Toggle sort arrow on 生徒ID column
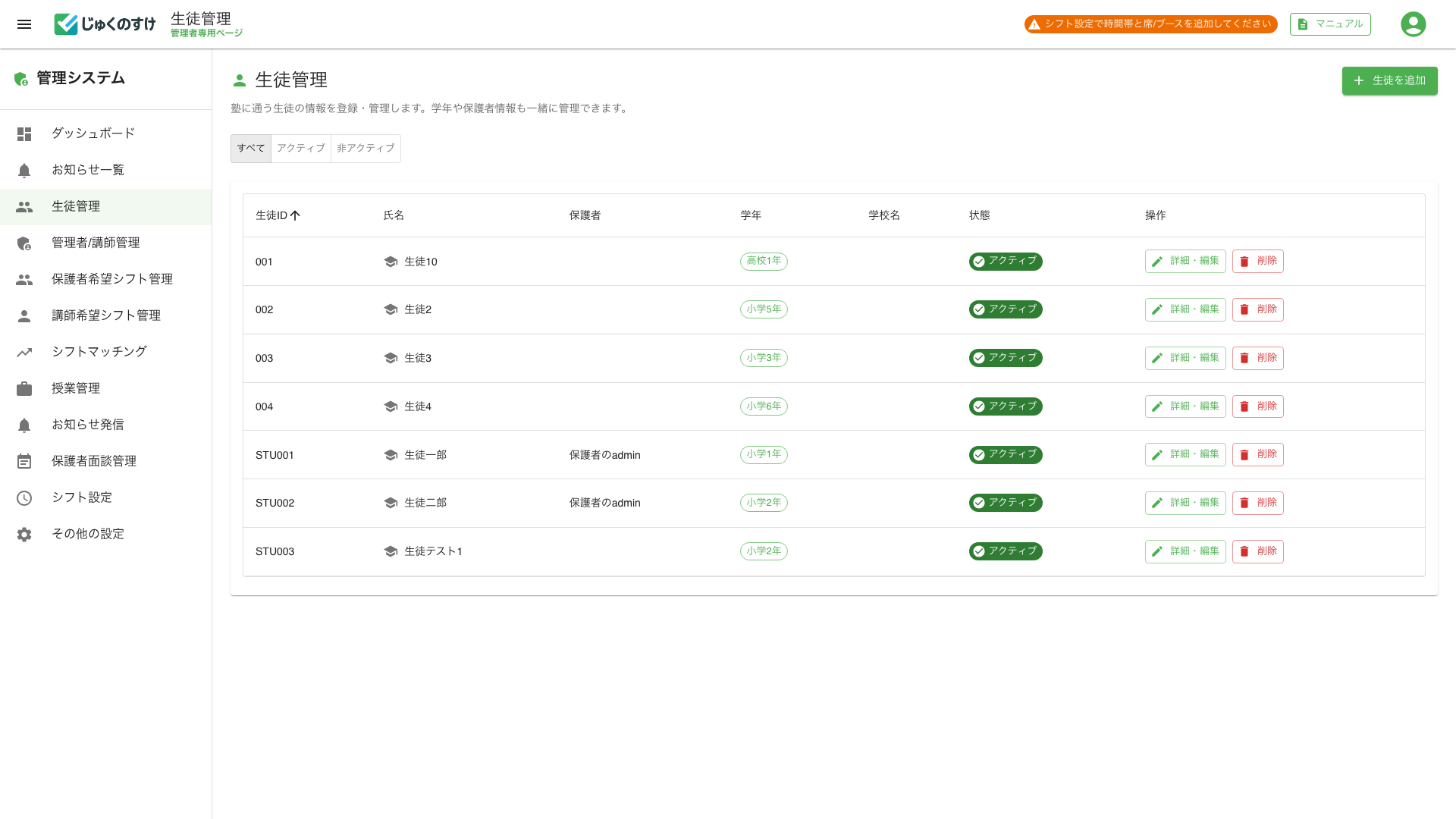The height and width of the screenshot is (819, 1456). coord(296,216)
